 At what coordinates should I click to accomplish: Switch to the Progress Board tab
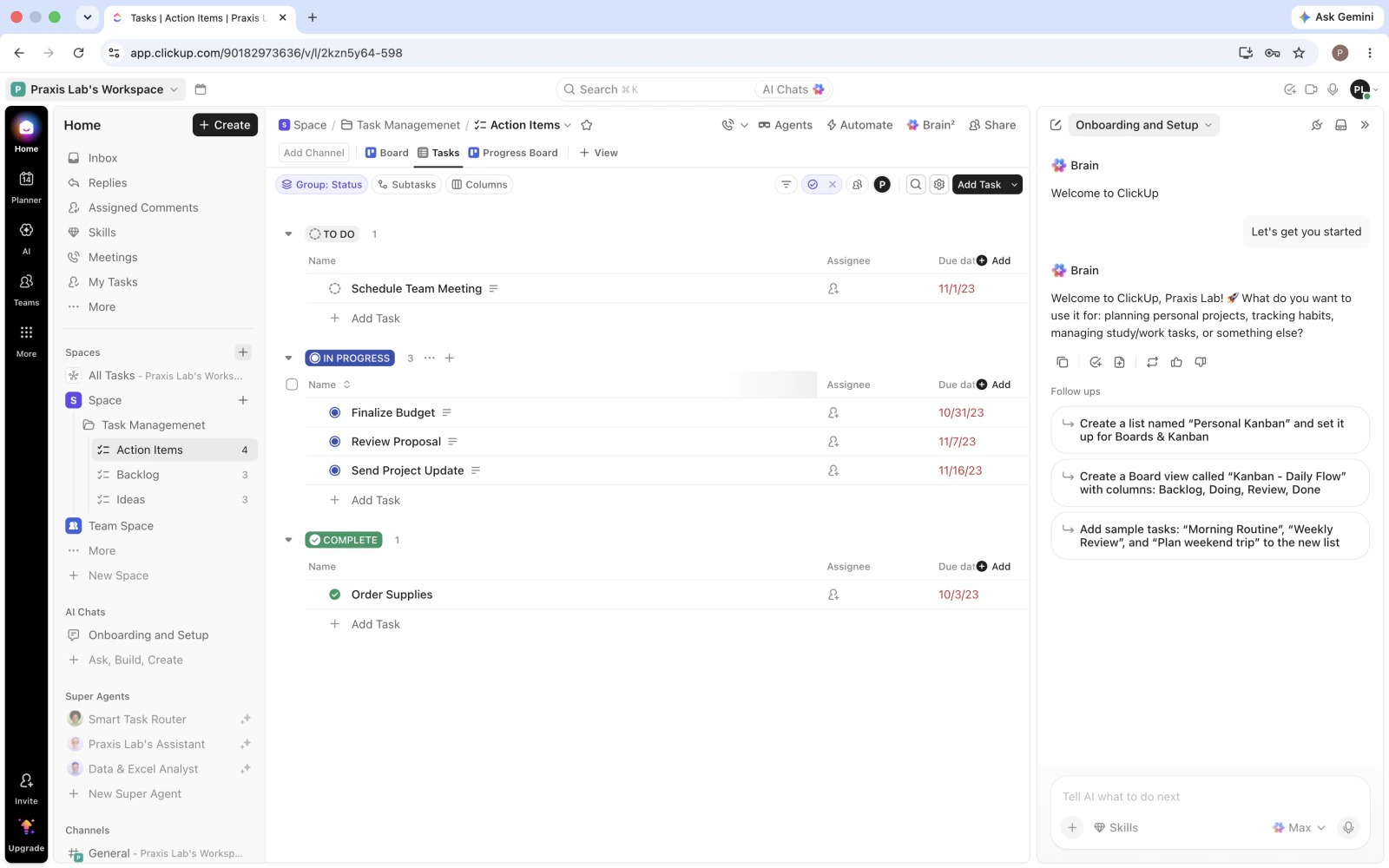click(x=513, y=153)
